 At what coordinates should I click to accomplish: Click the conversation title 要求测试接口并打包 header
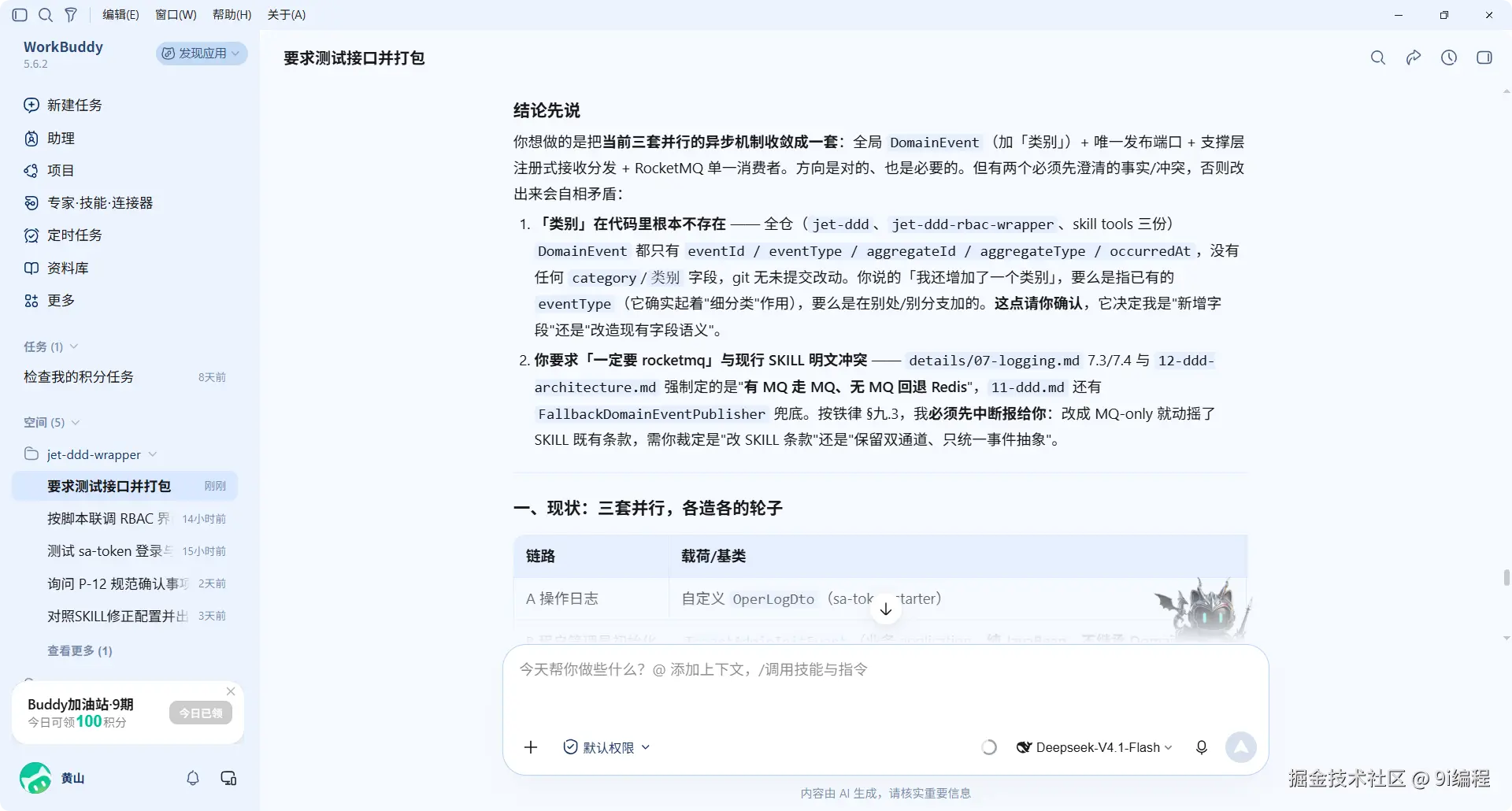(354, 58)
